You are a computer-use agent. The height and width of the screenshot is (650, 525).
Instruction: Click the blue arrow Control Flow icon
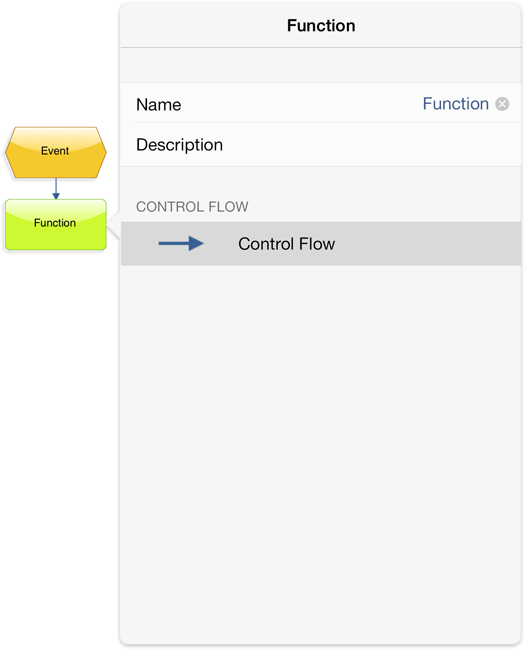pos(181,243)
